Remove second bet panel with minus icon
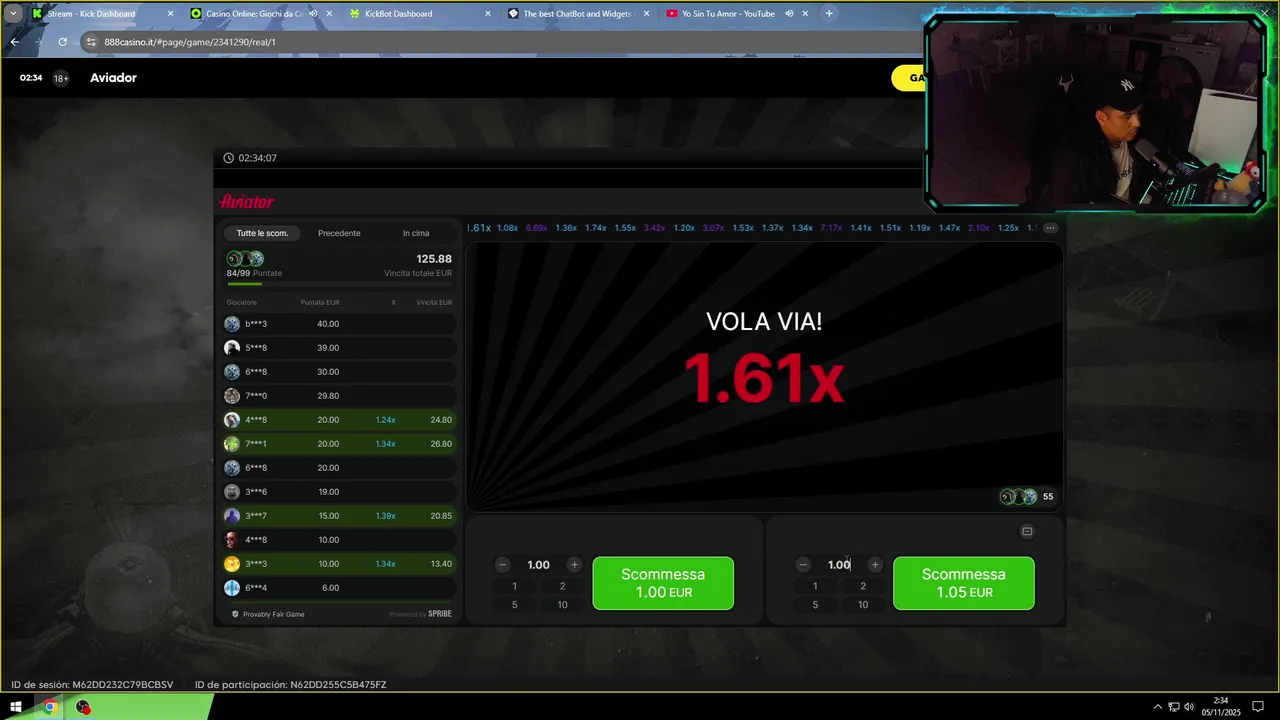Viewport: 1280px width, 720px height. 1027,531
